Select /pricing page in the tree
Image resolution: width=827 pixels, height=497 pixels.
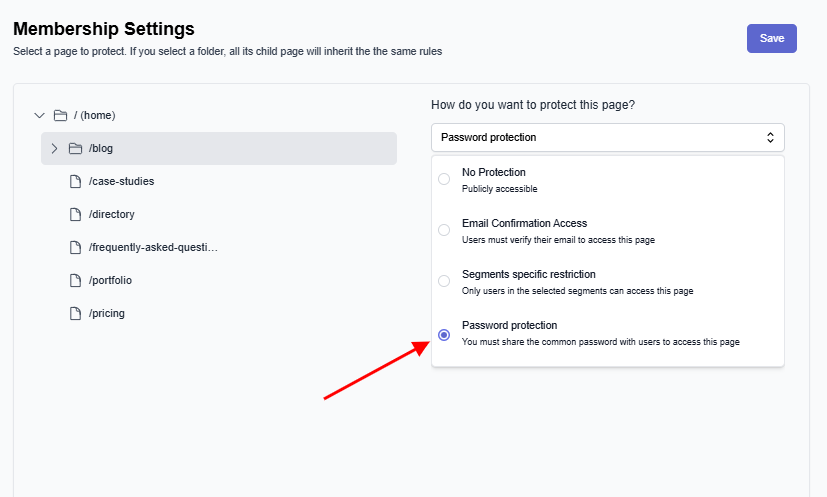107,313
